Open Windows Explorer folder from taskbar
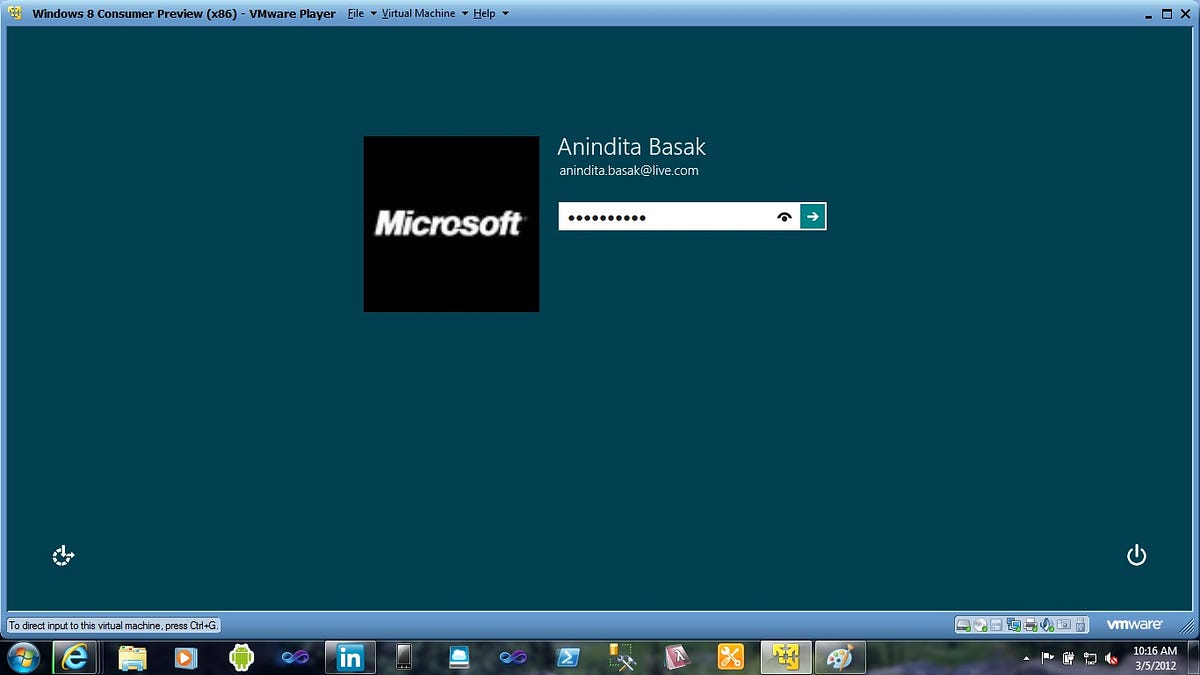This screenshot has height=675, width=1200. click(x=132, y=657)
